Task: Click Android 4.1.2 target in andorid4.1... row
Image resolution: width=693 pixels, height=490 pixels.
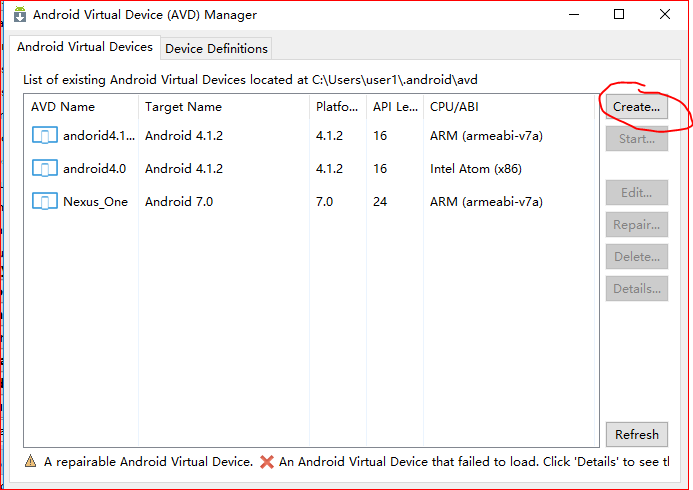Action: coord(184,136)
